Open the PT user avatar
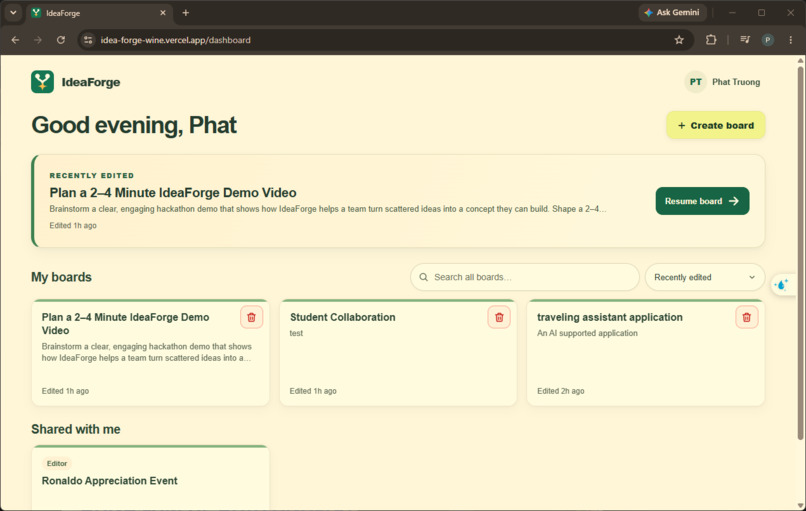The height and width of the screenshot is (511, 806). coord(695,82)
